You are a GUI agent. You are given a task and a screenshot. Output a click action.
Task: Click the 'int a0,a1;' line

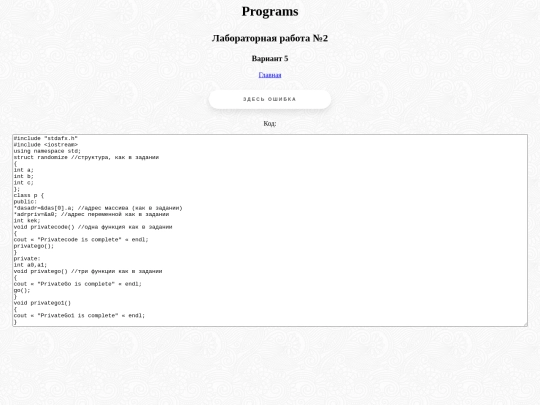30,265
